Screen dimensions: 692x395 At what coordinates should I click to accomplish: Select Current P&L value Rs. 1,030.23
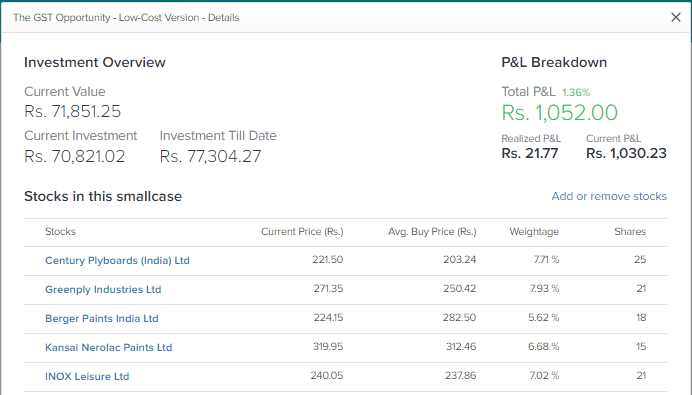626,153
